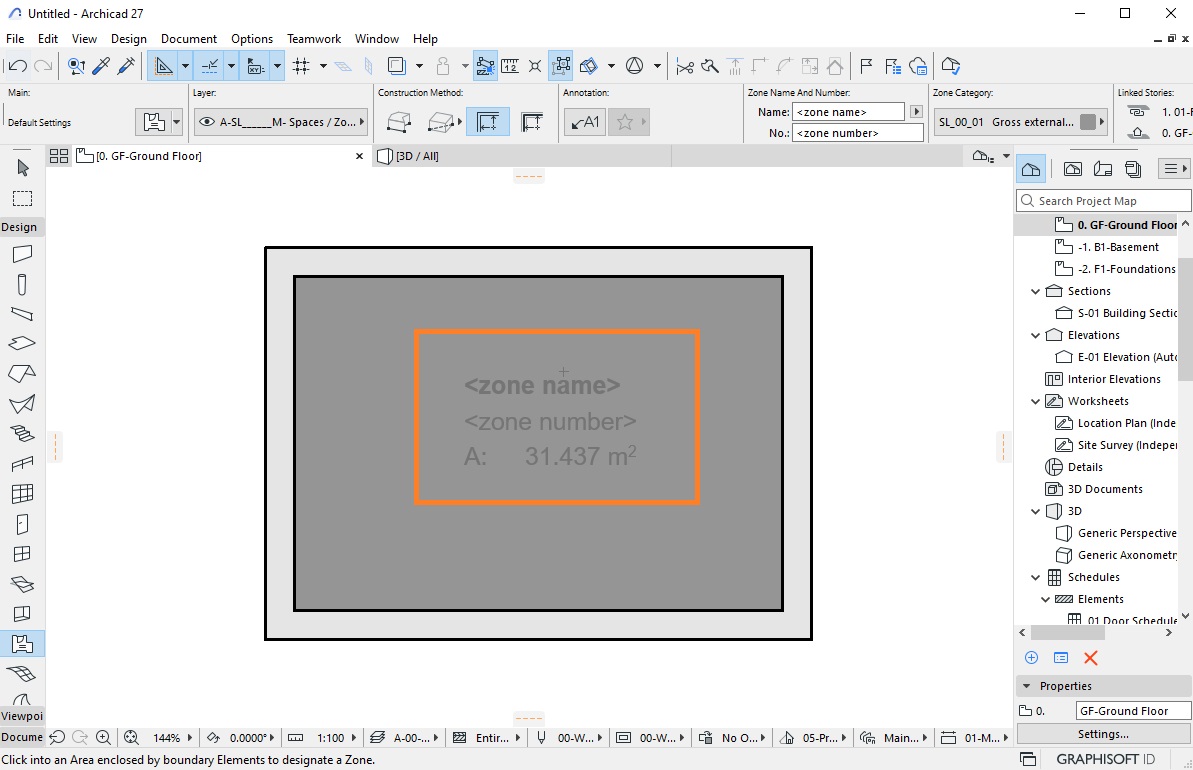
Task: Click the zone No. input field
Action: click(x=857, y=133)
